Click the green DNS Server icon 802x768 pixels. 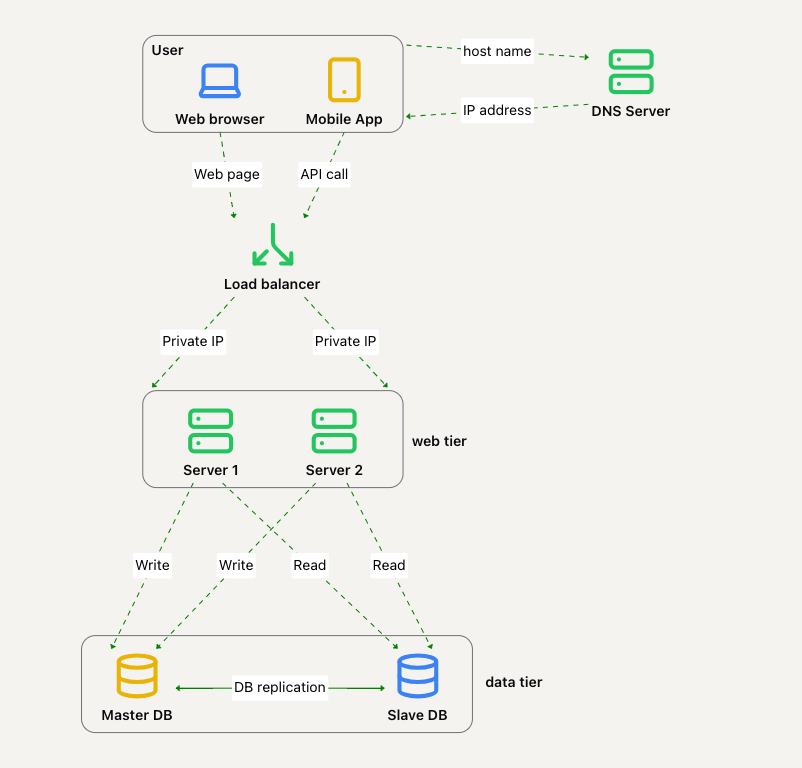631,72
